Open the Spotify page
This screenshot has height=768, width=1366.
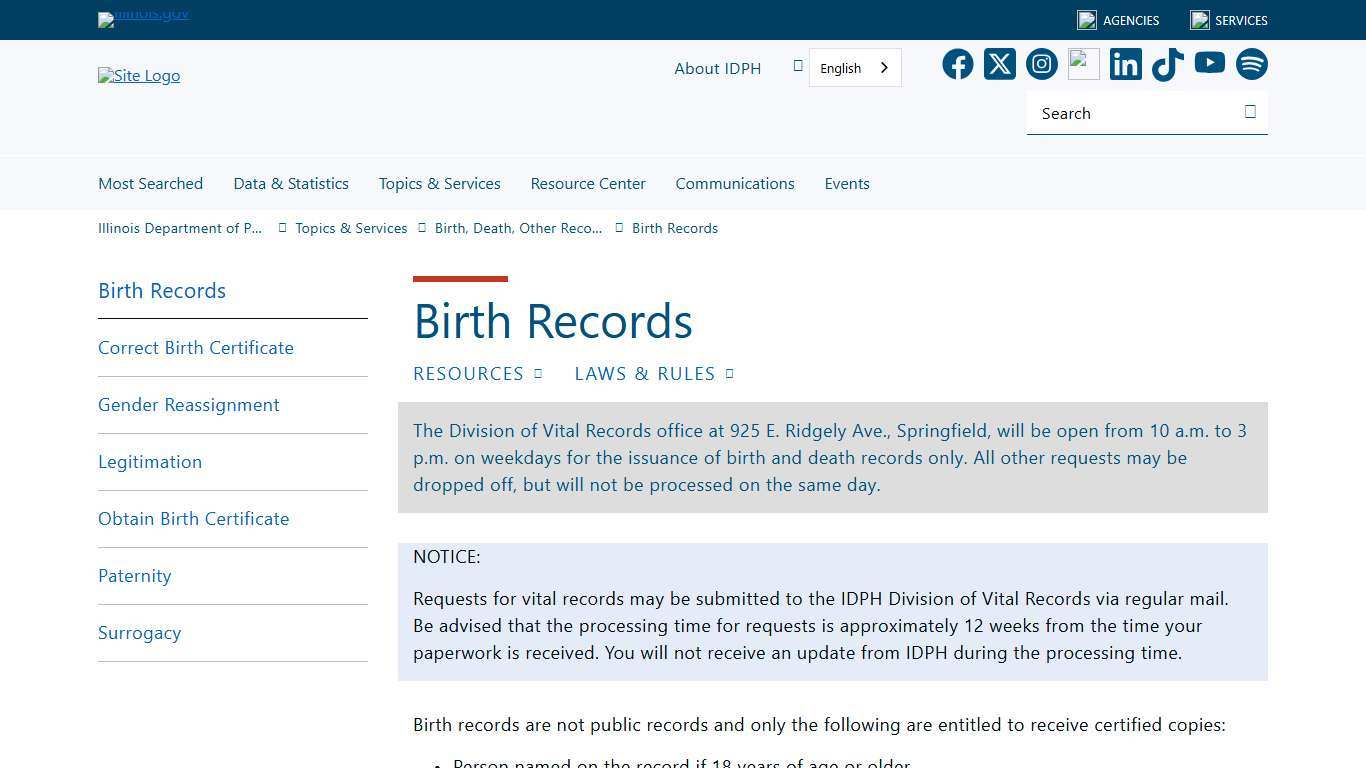pyautogui.click(x=1251, y=63)
